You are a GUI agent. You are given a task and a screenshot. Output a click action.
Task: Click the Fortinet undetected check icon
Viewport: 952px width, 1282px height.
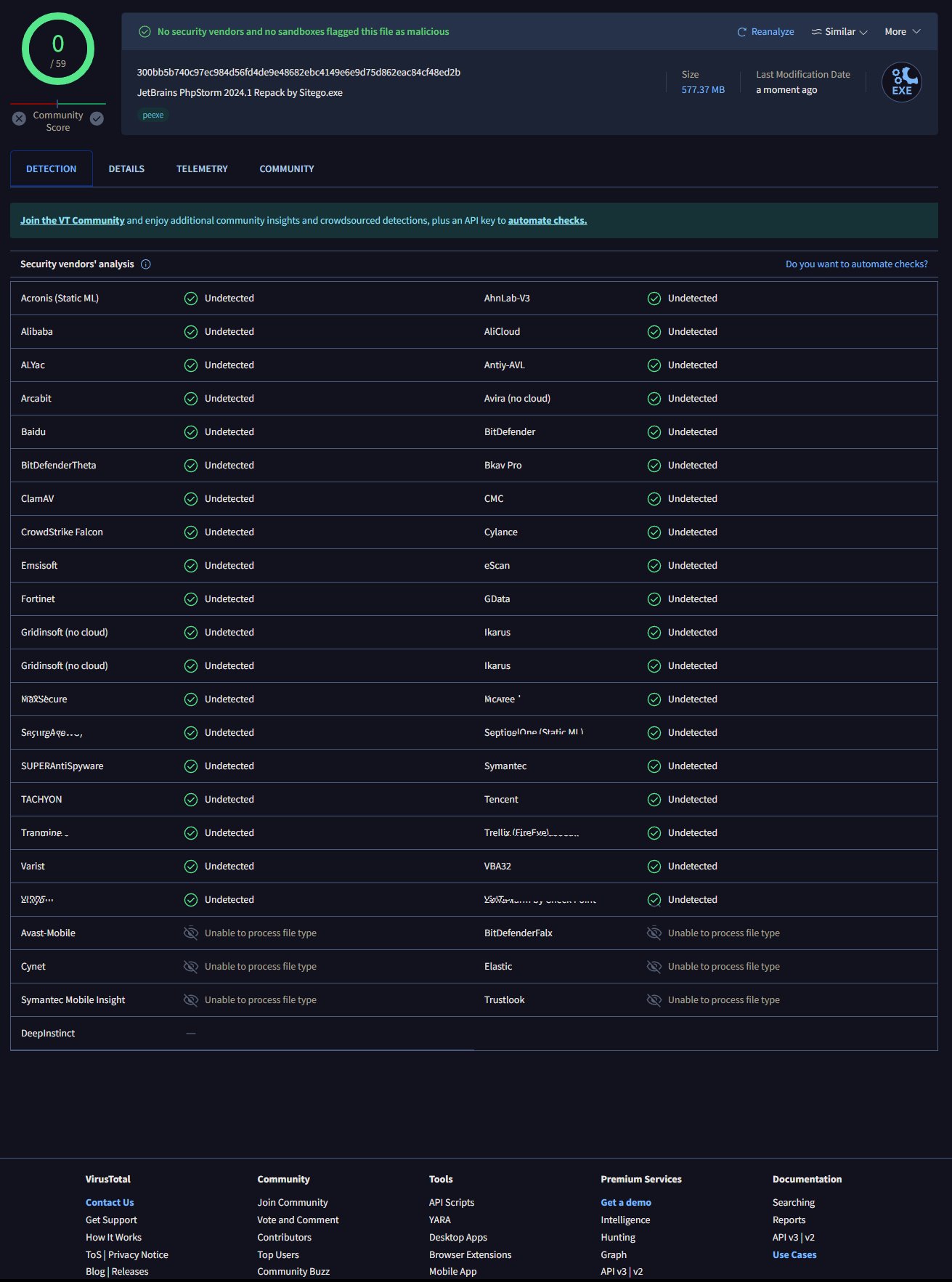coord(191,599)
